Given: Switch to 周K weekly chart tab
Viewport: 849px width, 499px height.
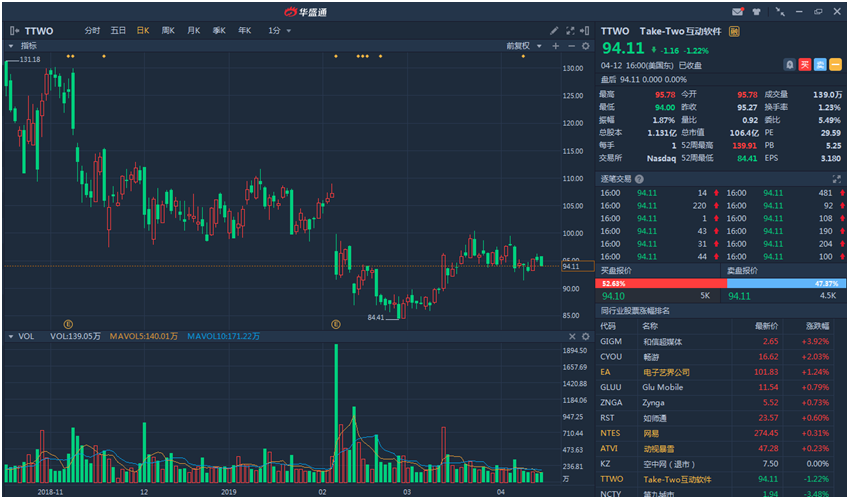Looking at the screenshot, I should (x=168, y=30).
